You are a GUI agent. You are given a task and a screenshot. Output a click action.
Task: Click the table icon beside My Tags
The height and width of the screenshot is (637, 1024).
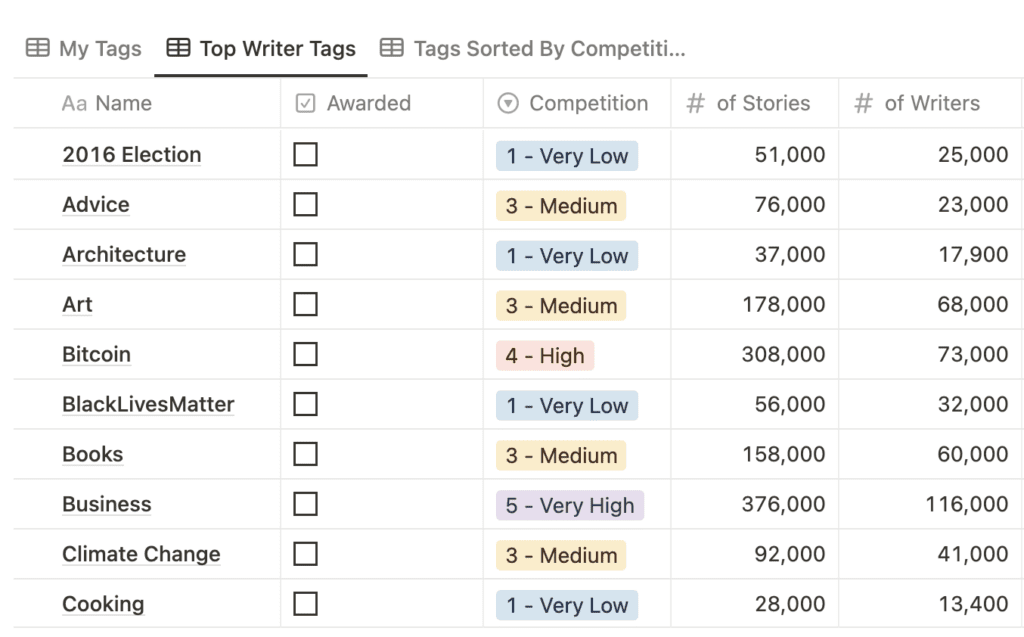click(37, 48)
